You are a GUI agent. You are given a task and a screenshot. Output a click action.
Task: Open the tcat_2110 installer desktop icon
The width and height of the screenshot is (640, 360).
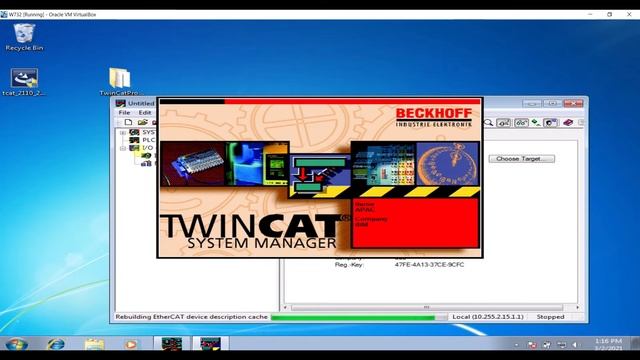(x=24, y=82)
